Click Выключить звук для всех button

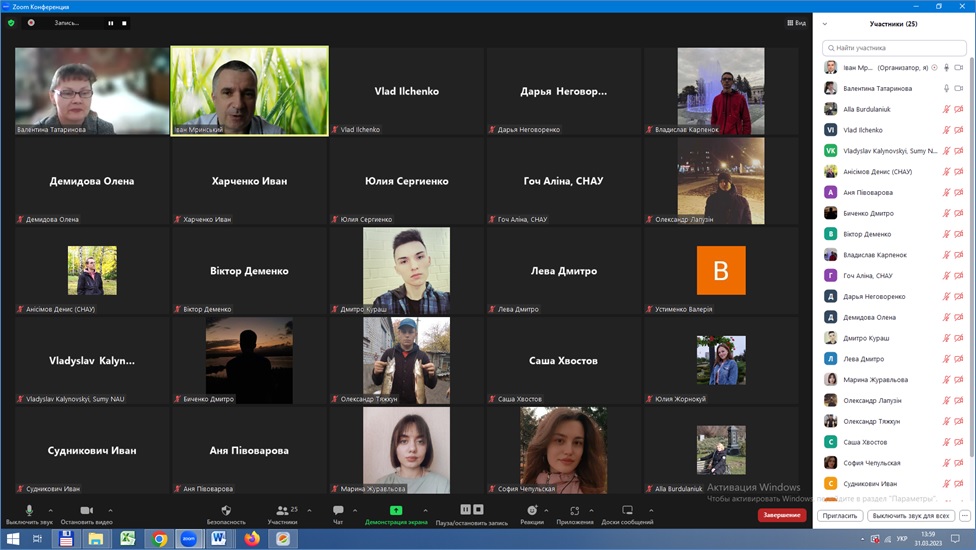click(x=911, y=515)
